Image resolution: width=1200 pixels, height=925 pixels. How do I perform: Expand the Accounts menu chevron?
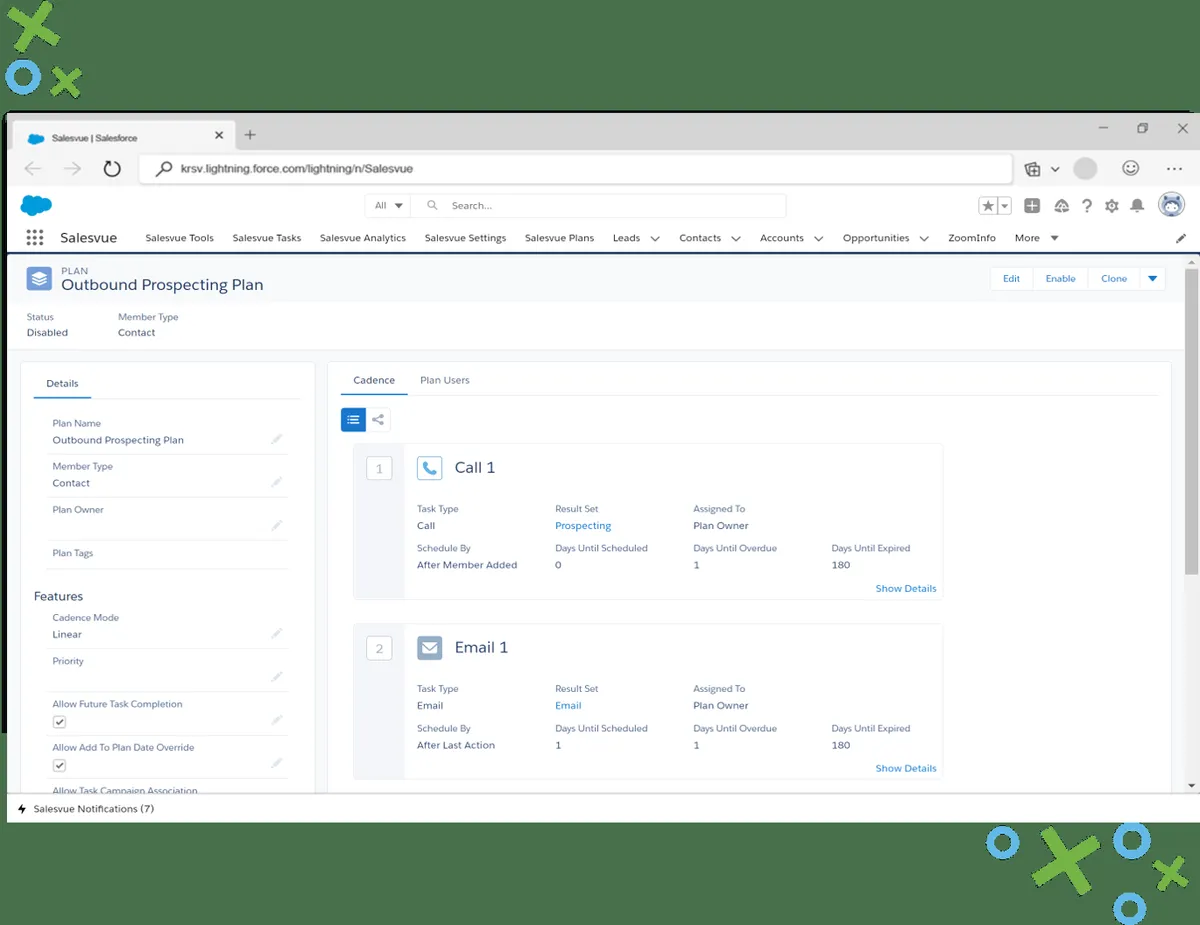[x=818, y=238]
